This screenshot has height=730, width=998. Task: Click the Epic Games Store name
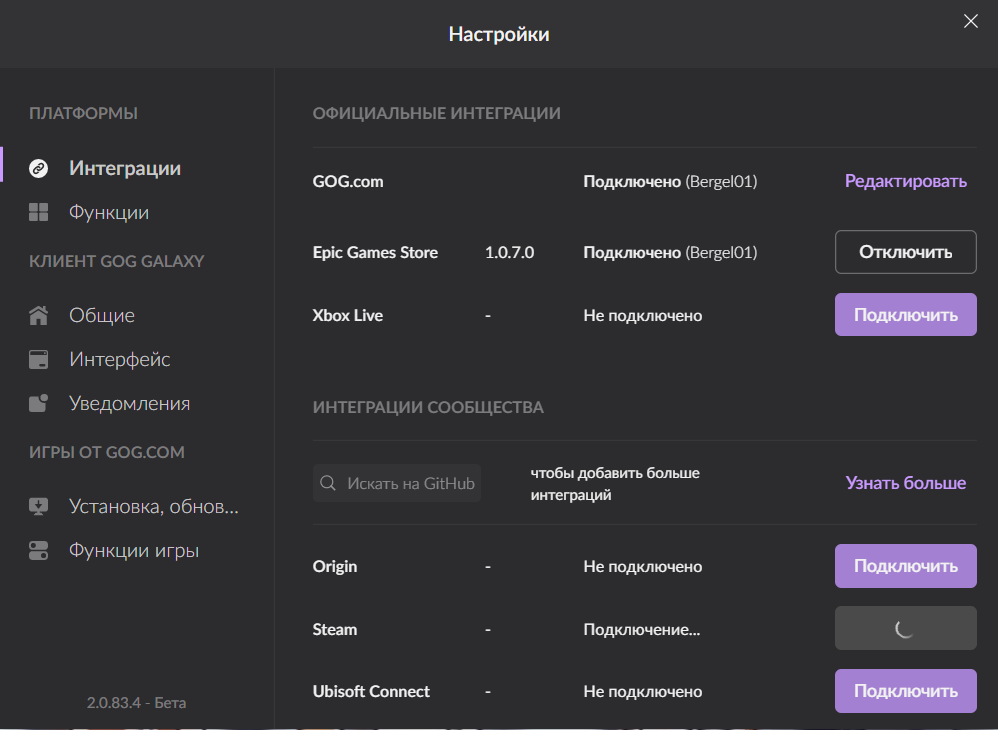click(x=375, y=253)
